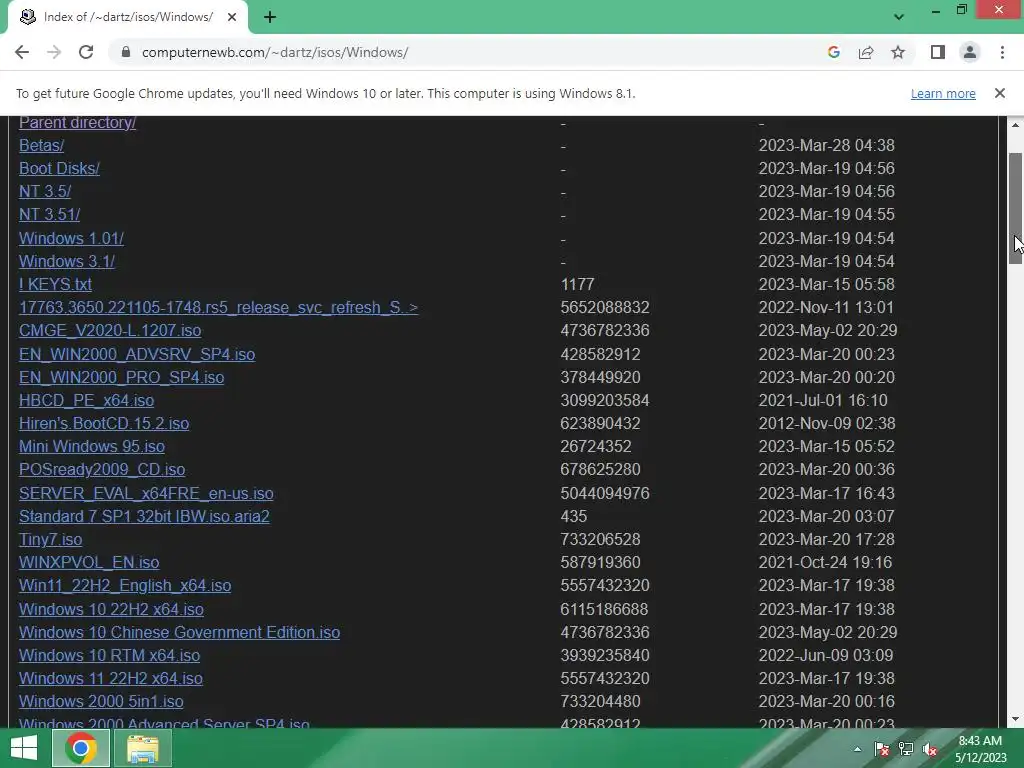Download POSready2009_CD.iso

pos(102,470)
